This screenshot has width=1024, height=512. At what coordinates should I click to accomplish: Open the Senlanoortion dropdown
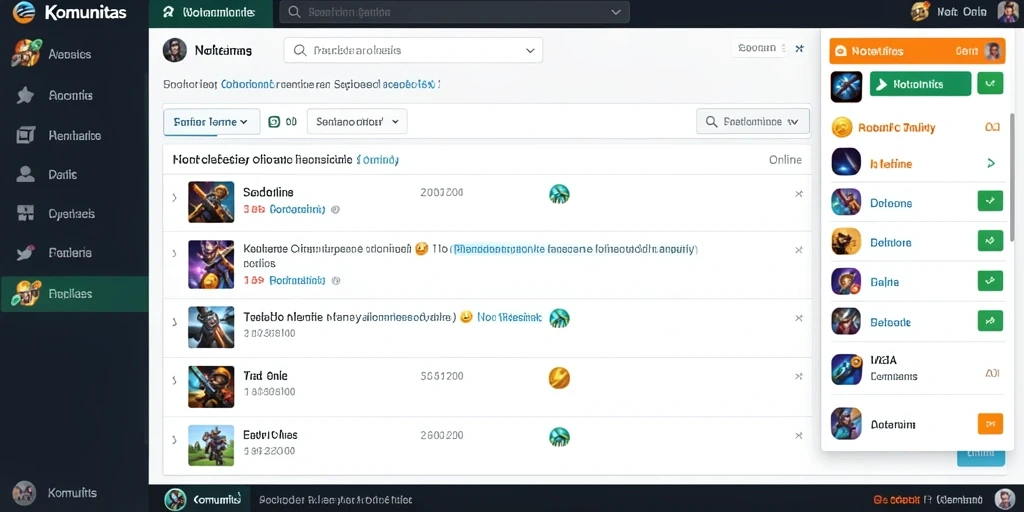357,121
